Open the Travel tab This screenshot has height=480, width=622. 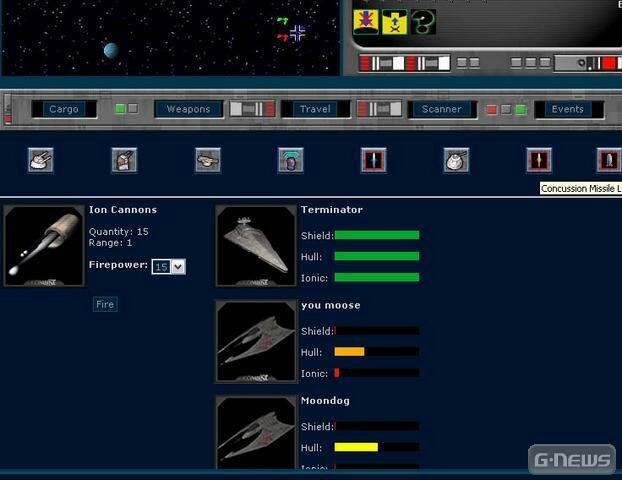coord(315,109)
